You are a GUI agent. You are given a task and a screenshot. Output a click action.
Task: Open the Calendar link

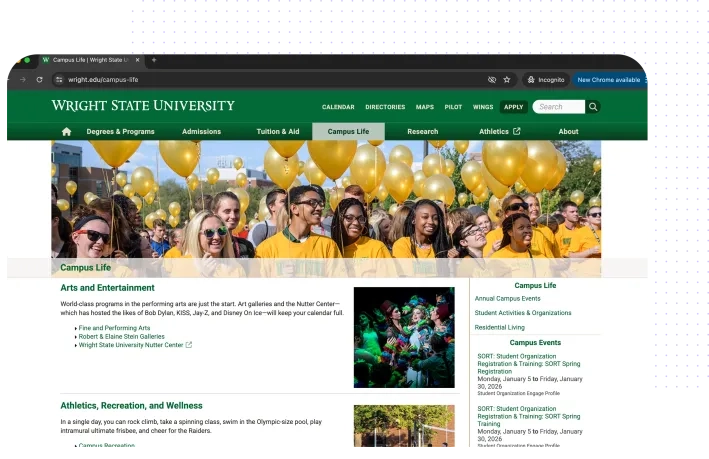pos(338,107)
